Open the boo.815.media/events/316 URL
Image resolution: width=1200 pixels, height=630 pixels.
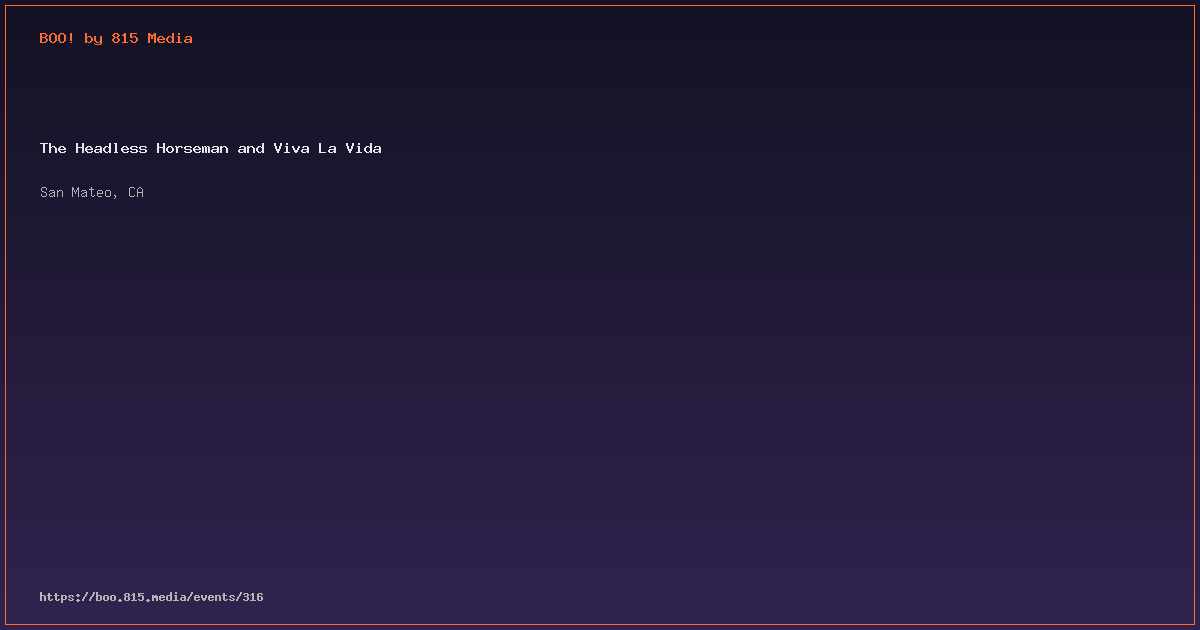tap(151, 597)
